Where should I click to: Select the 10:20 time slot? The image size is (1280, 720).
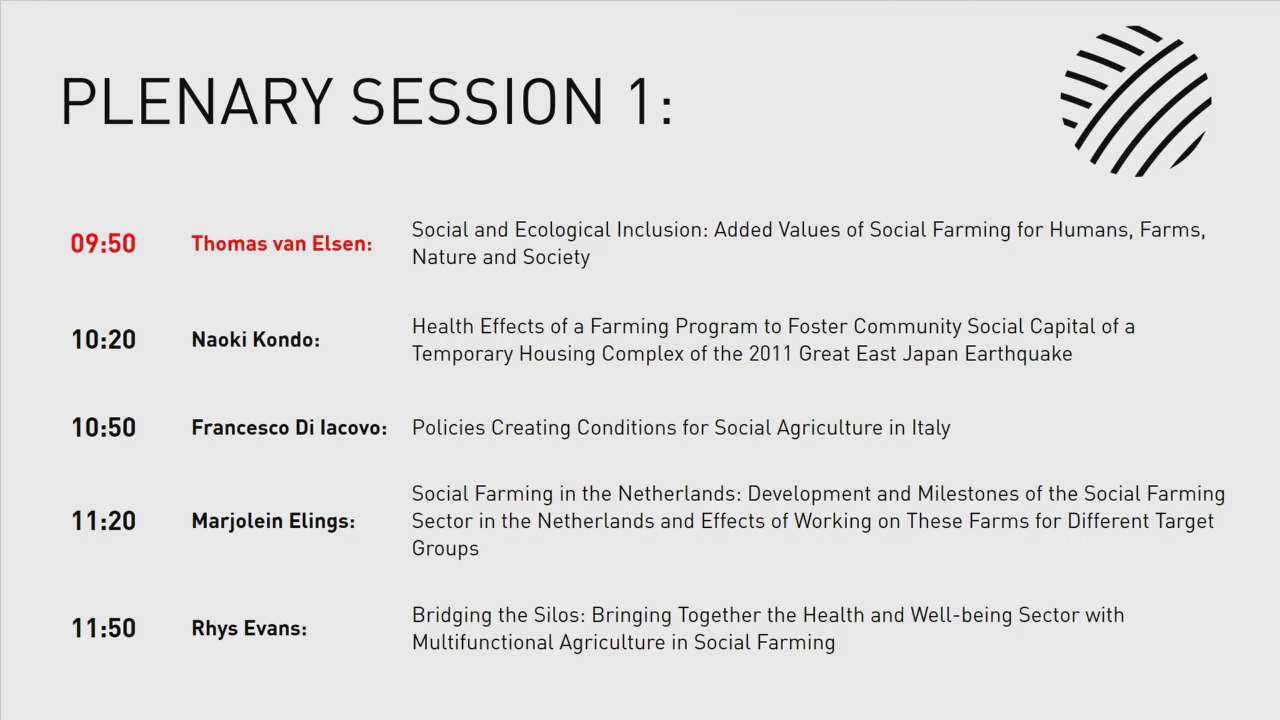coord(103,340)
